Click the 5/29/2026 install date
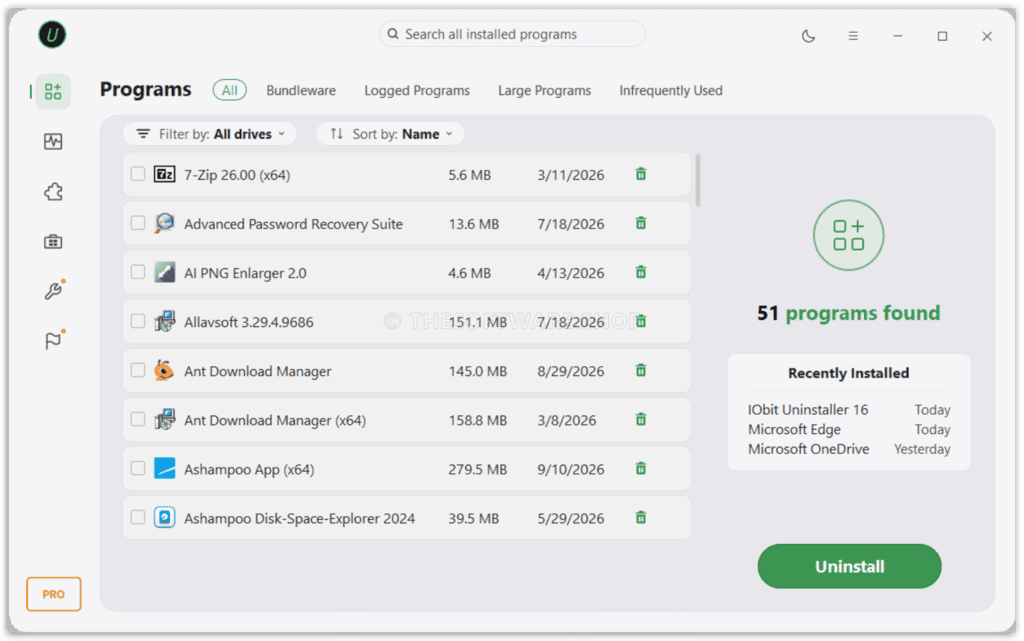 click(571, 518)
